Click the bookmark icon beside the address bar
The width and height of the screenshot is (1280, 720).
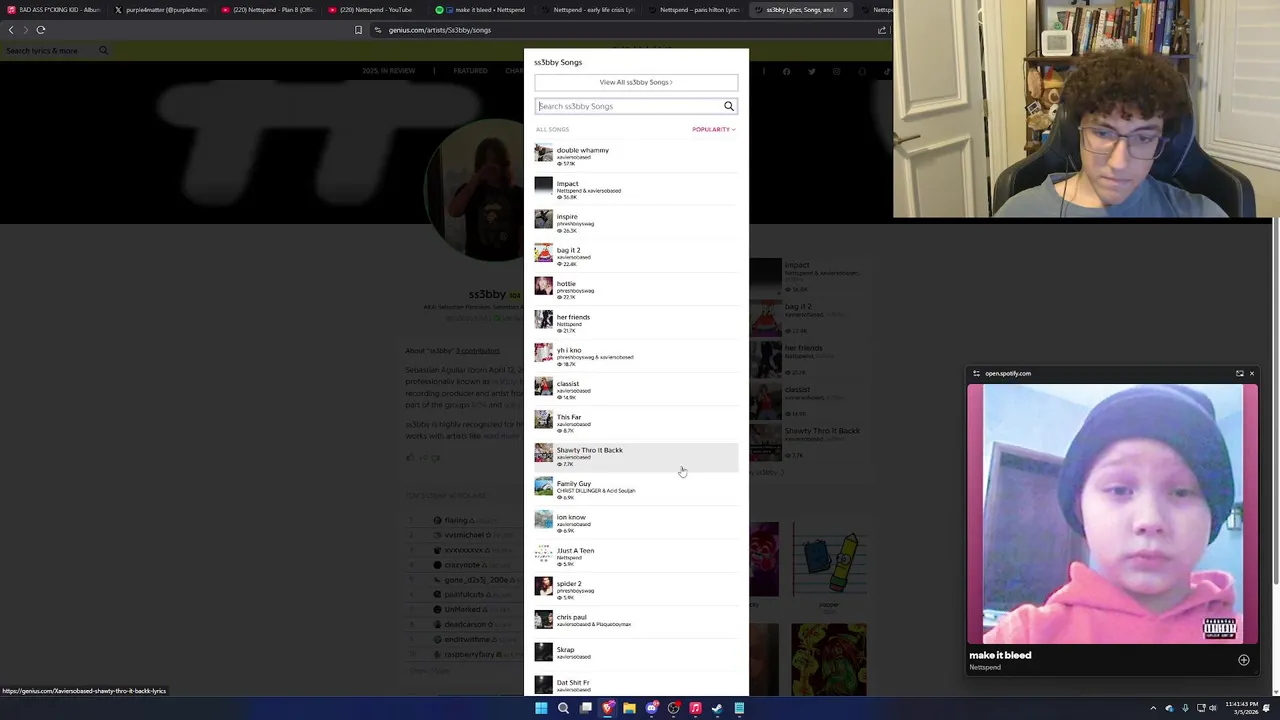coord(358,30)
